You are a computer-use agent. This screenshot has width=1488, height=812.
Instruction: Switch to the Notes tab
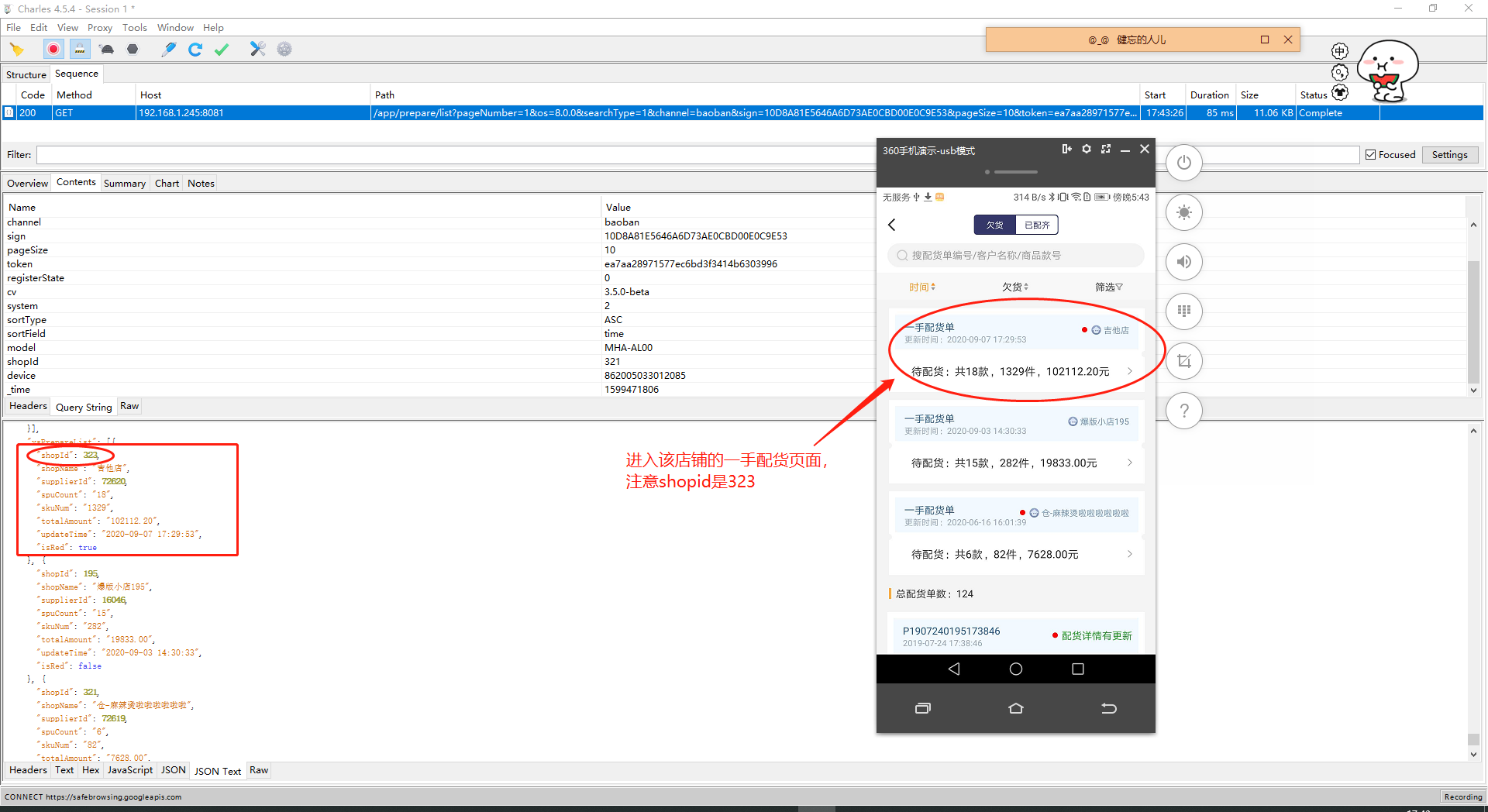[x=201, y=184]
